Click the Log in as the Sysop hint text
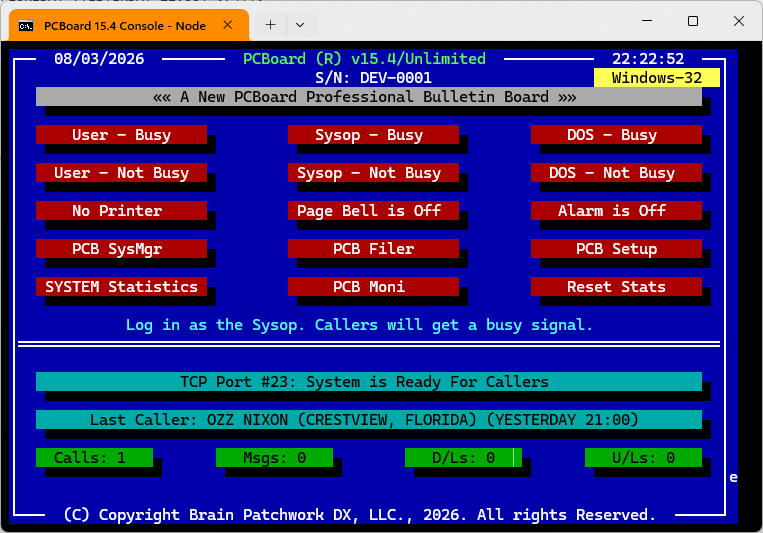This screenshot has height=533, width=763. [x=360, y=325]
